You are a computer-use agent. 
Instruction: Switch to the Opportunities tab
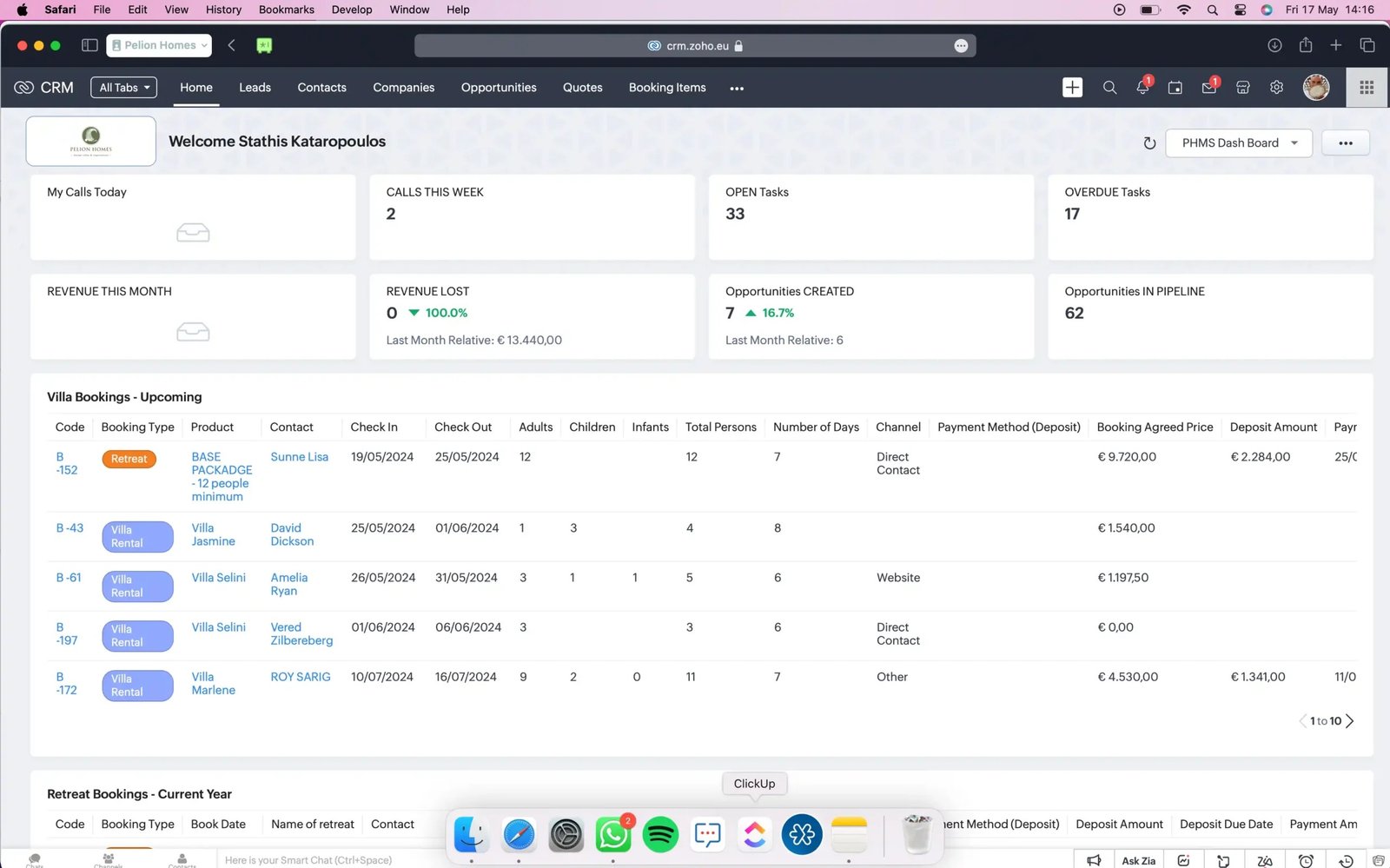tap(499, 88)
